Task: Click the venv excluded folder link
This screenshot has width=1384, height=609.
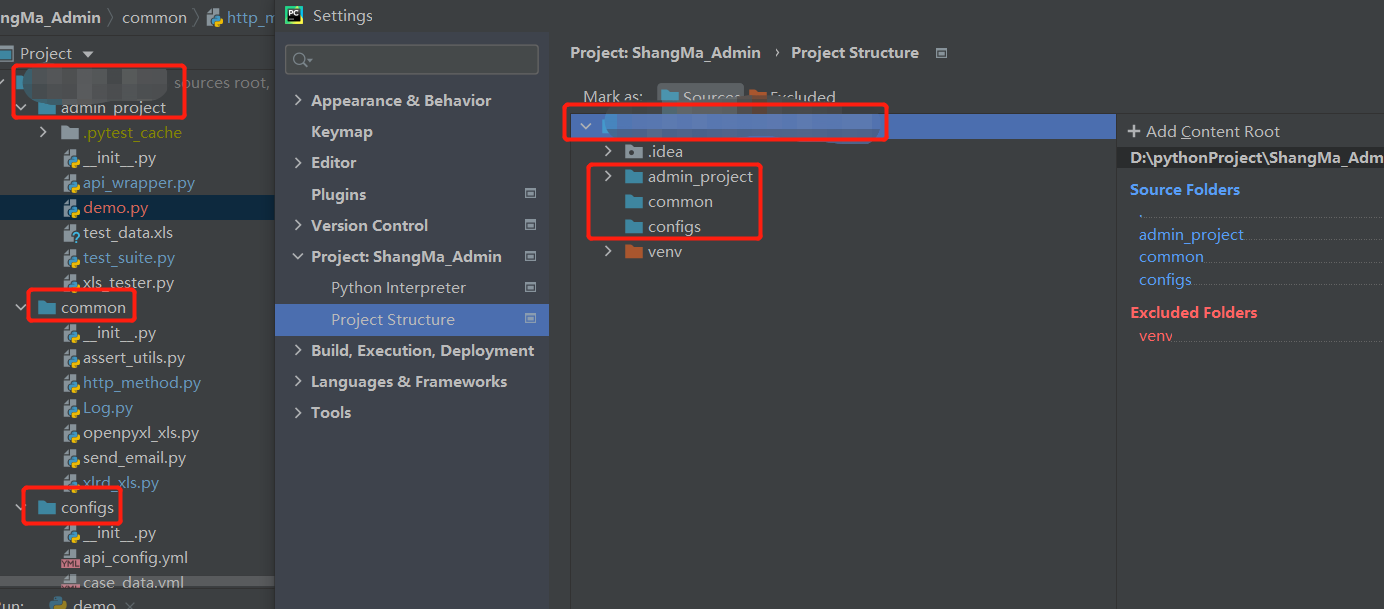Action: tap(1155, 336)
